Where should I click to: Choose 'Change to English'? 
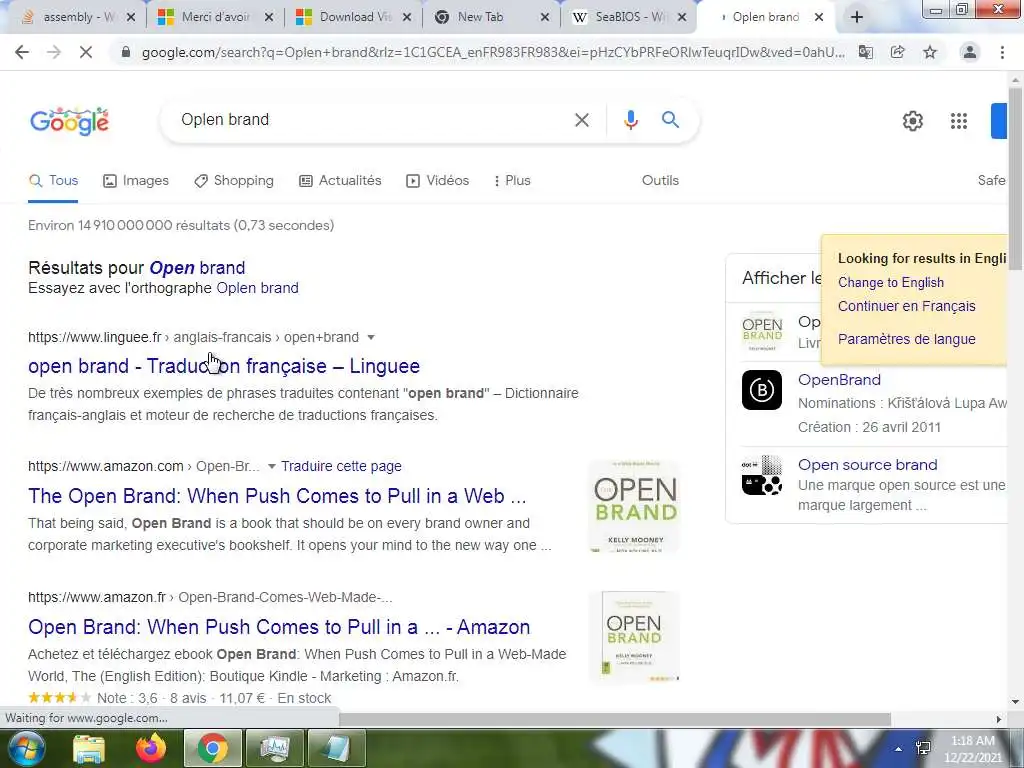(891, 283)
